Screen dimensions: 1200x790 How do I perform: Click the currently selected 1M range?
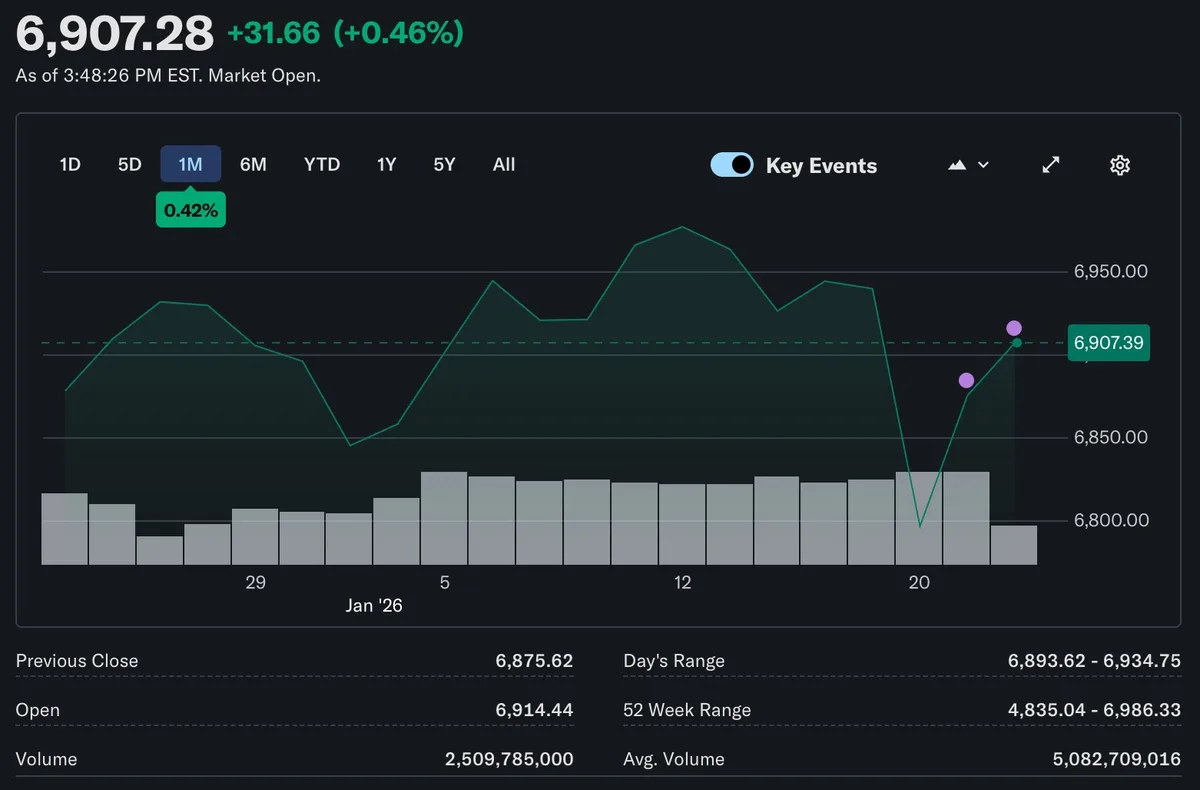190,165
